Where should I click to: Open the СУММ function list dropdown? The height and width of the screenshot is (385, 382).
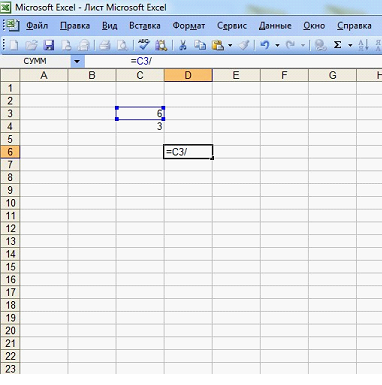pyautogui.click(x=77, y=61)
